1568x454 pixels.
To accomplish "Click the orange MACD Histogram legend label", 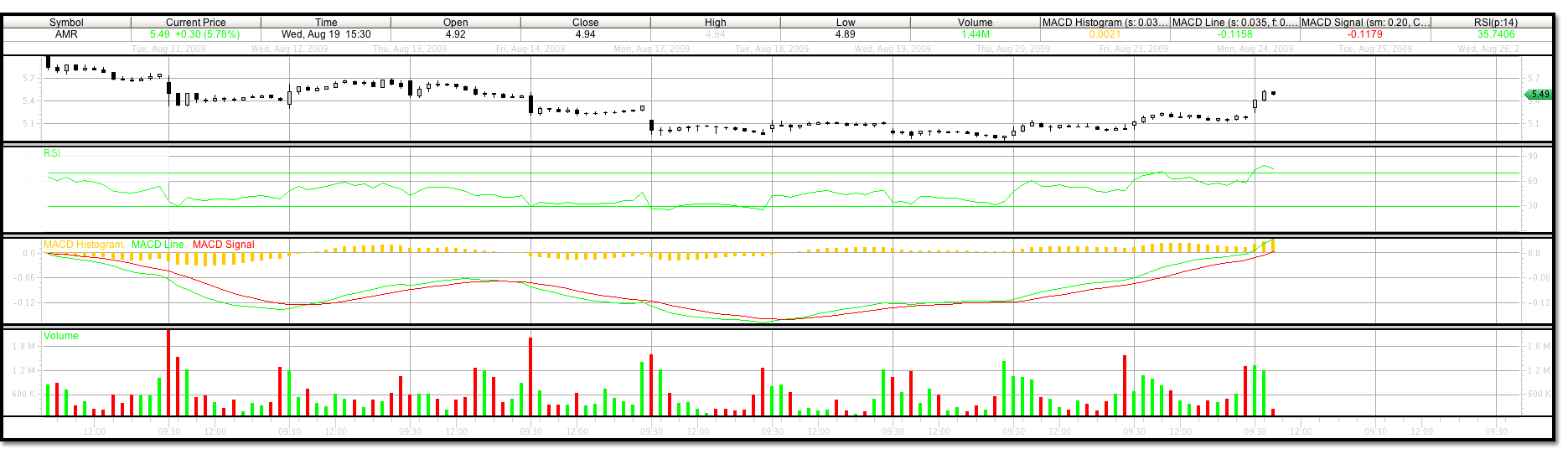I will click(84, 245).
